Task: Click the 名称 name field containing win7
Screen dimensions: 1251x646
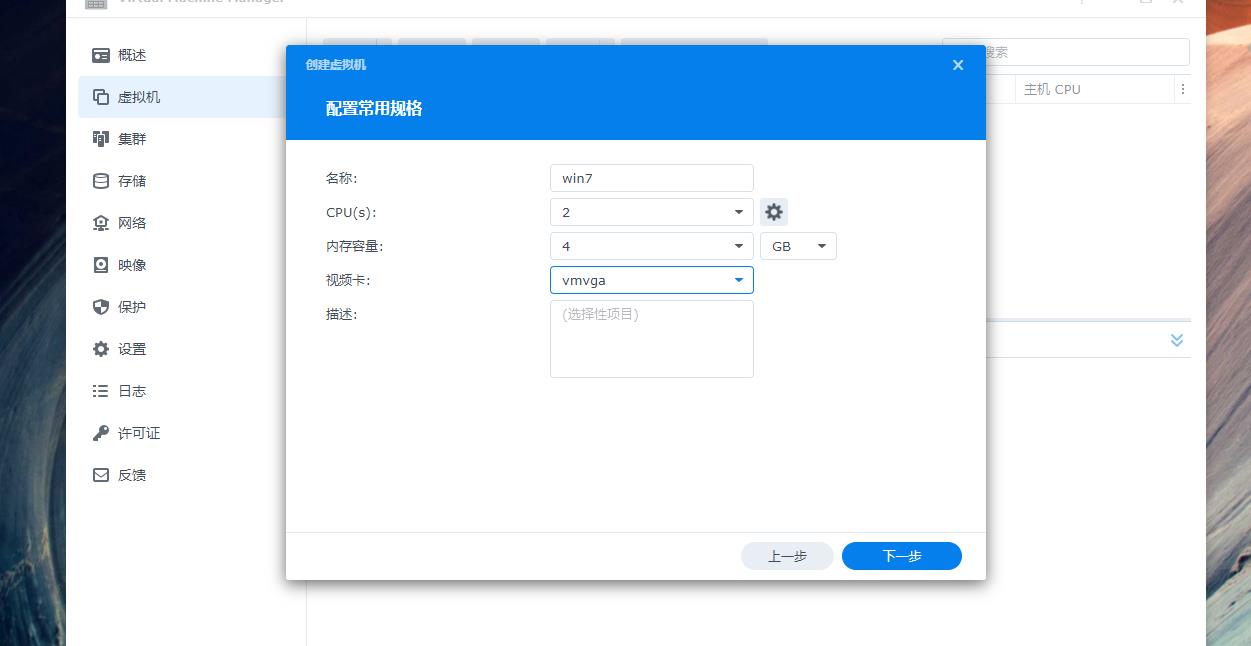Action: tap(651, 178)
